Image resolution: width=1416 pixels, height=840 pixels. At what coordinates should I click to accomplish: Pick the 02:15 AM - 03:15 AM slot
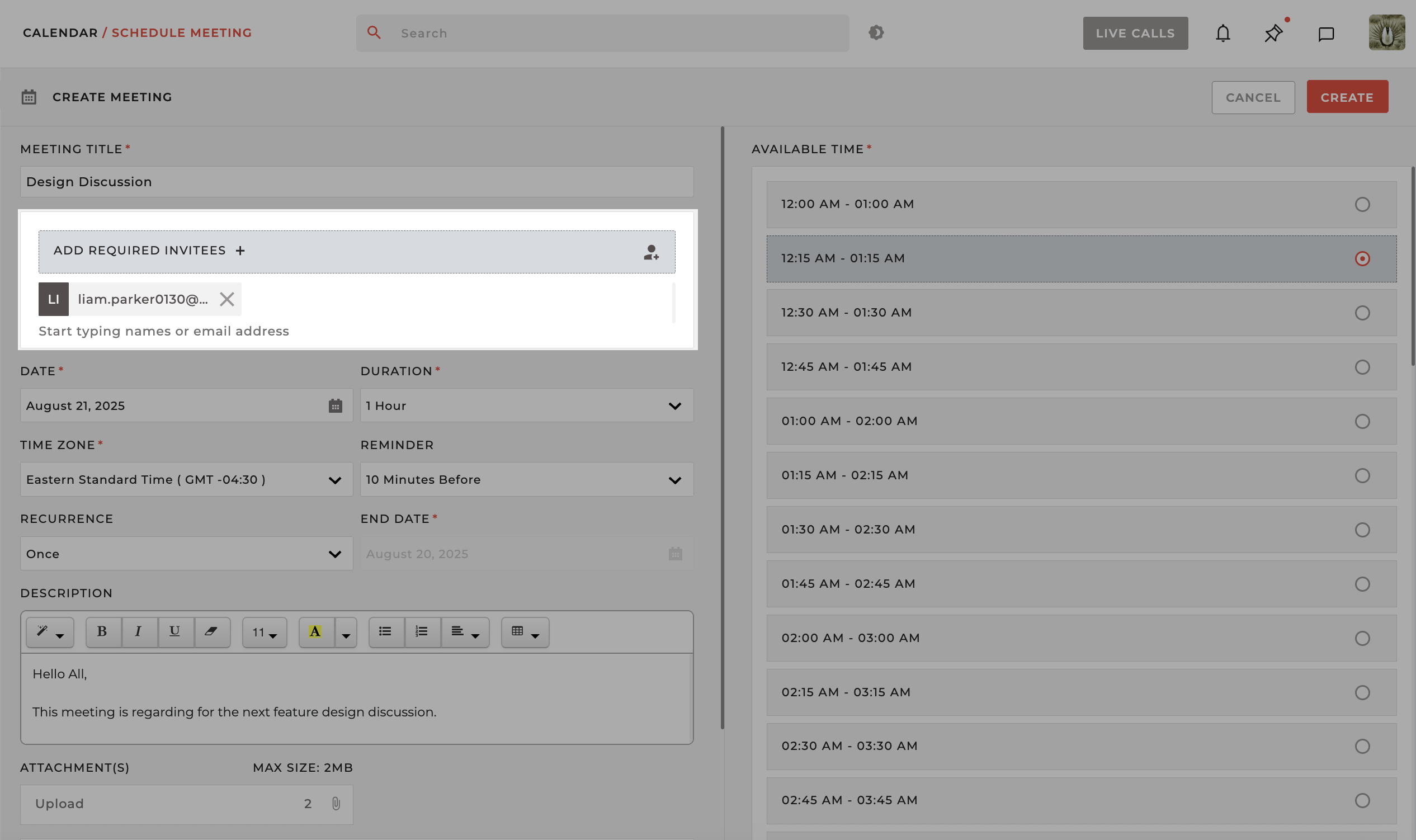pyautogui.click(x=1362, y=692)
